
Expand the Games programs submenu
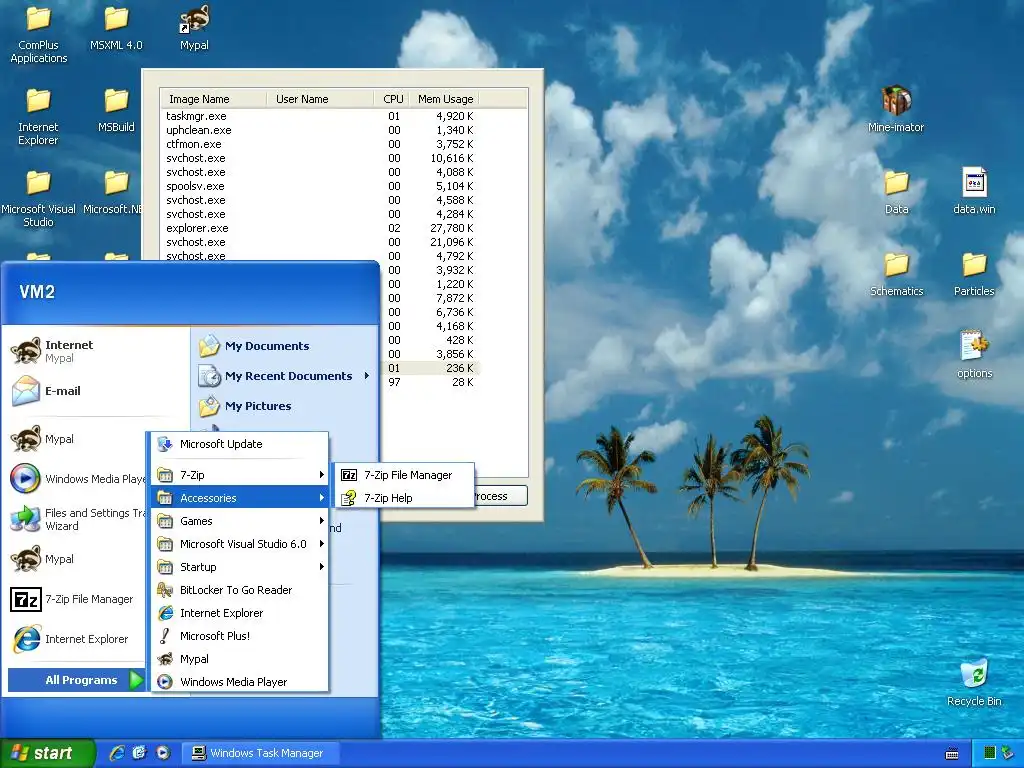point(240,520)
